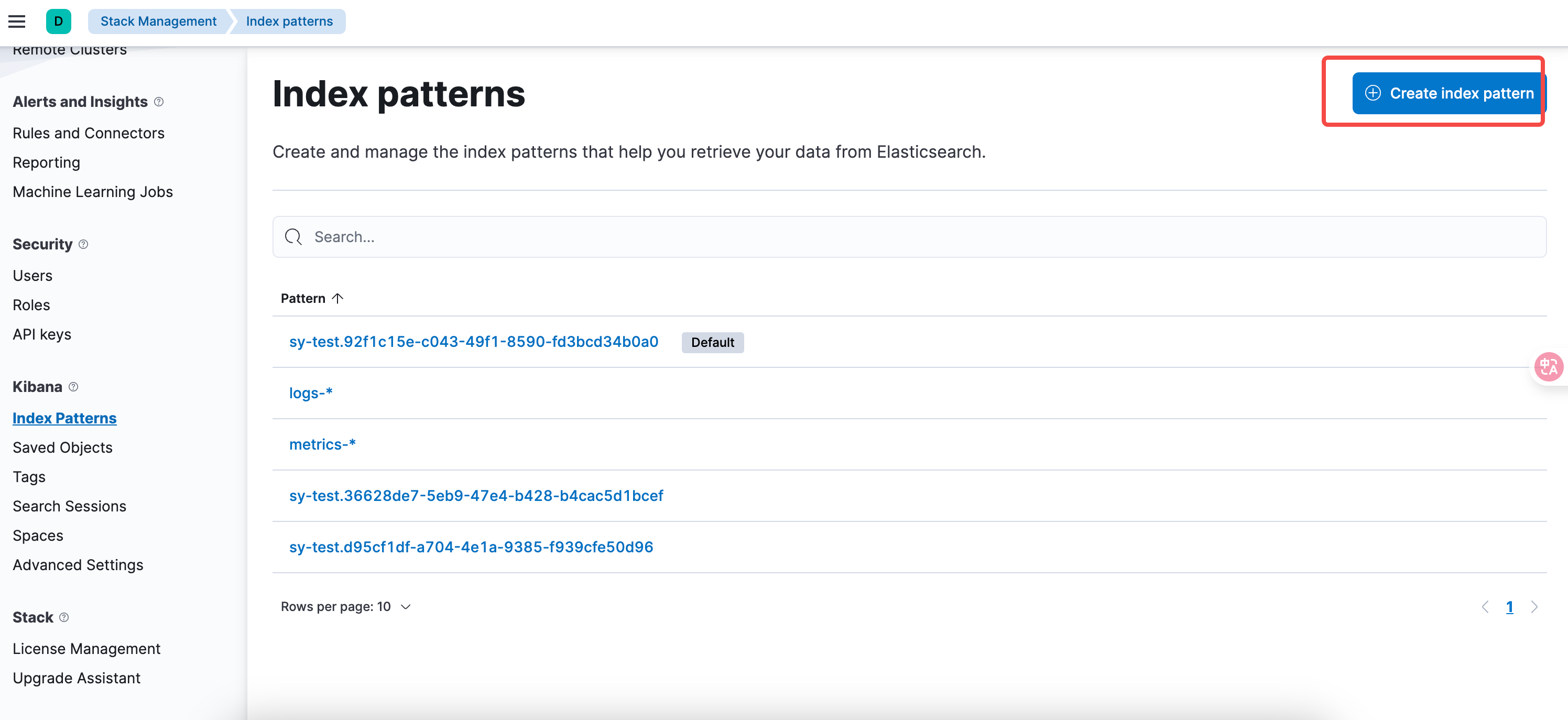Click the pink translate floating icon

click(x=1548, y=366)
